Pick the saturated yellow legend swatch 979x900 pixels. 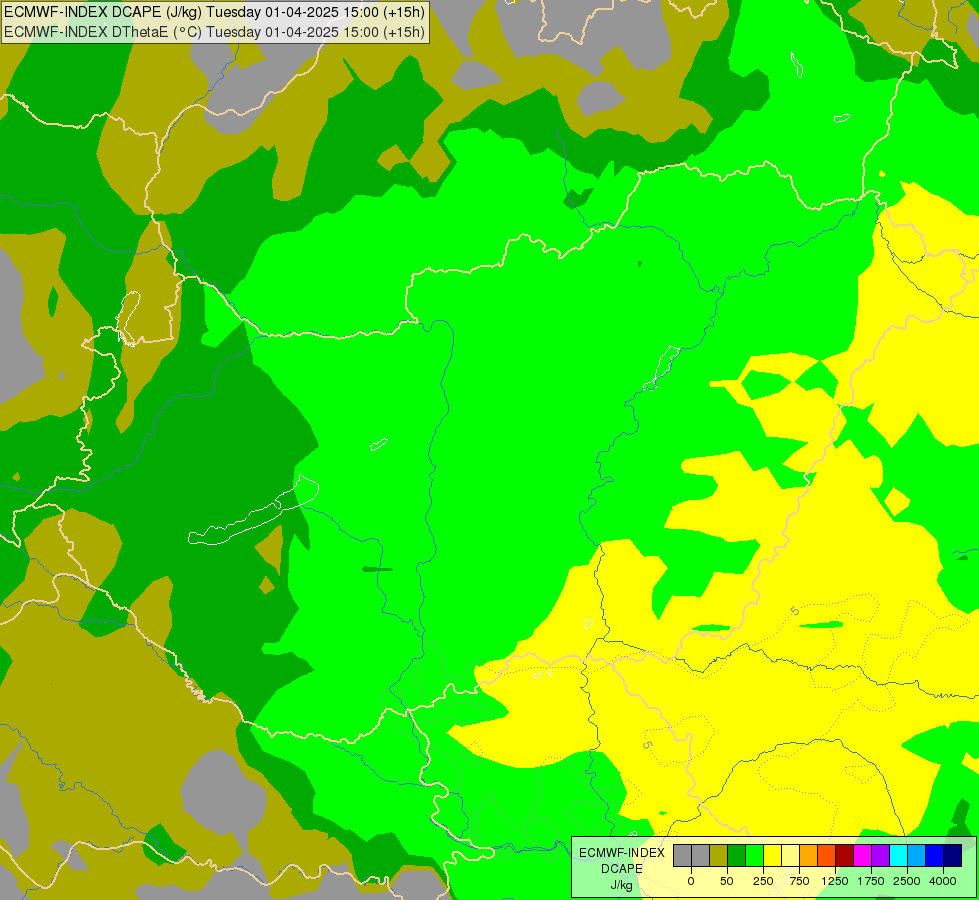tap(772, 856)
